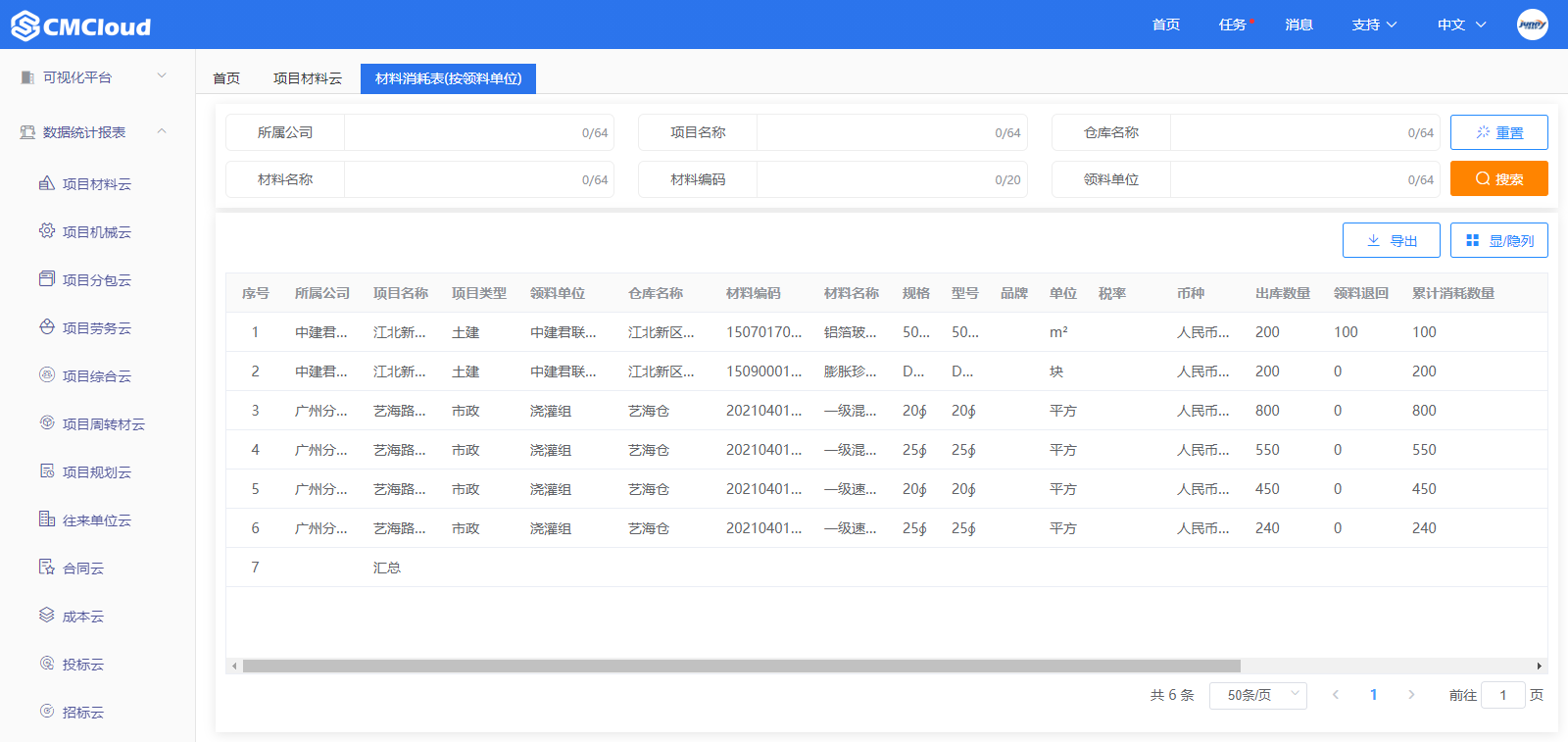The image size is (1568, 742).
Task: Focus the 领料单位 input field
Action: coord(1305,179)
